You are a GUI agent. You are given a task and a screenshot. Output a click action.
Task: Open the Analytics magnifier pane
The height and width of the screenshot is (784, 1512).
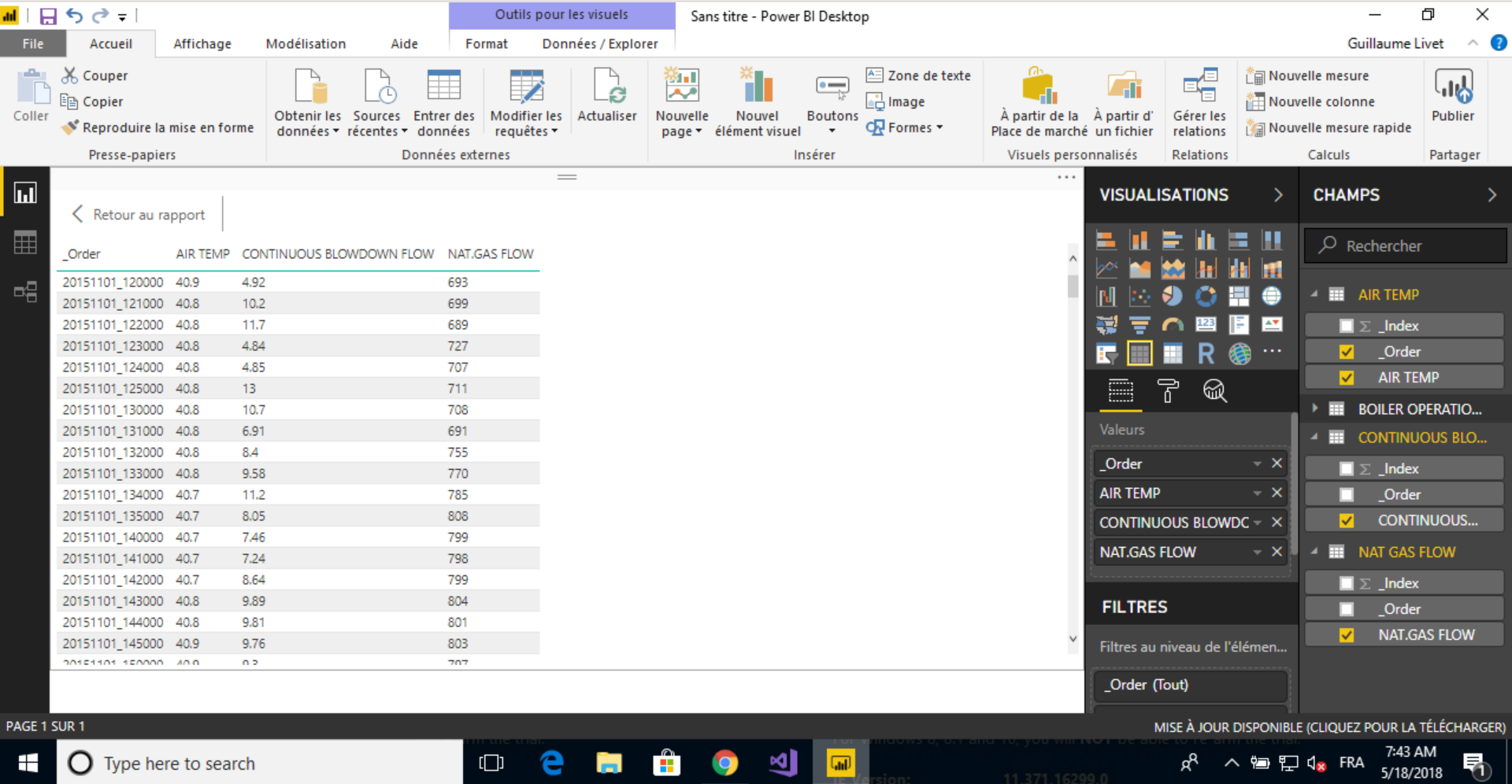1214,390
